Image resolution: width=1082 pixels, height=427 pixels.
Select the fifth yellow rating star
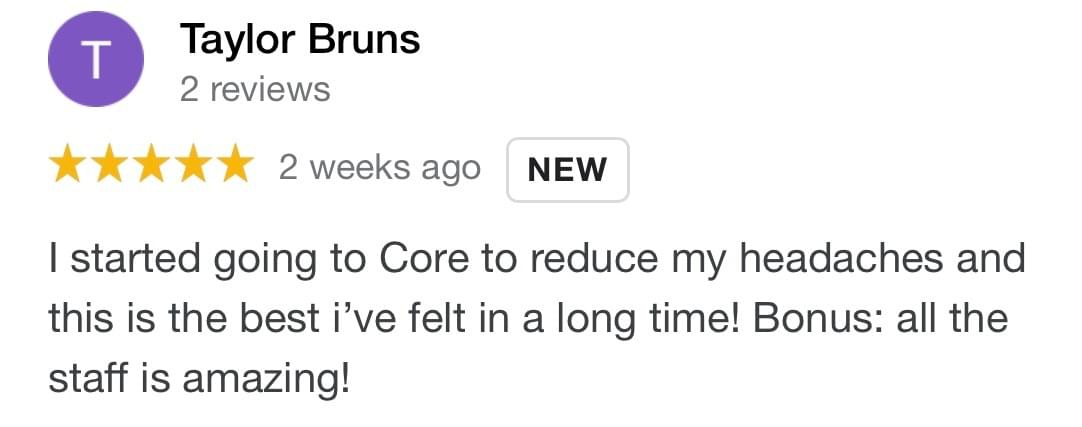coord(232,167)
